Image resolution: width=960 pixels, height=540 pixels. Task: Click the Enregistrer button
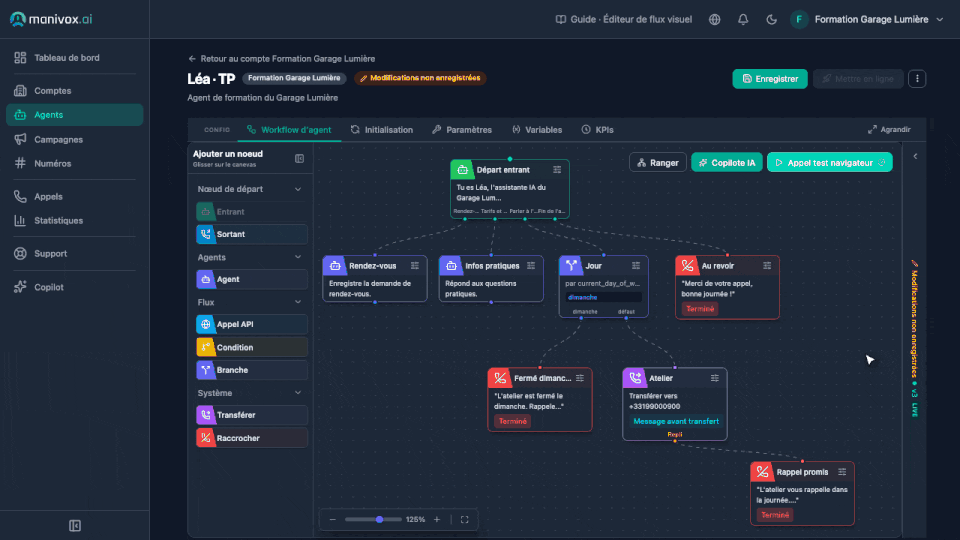(770, 78)
